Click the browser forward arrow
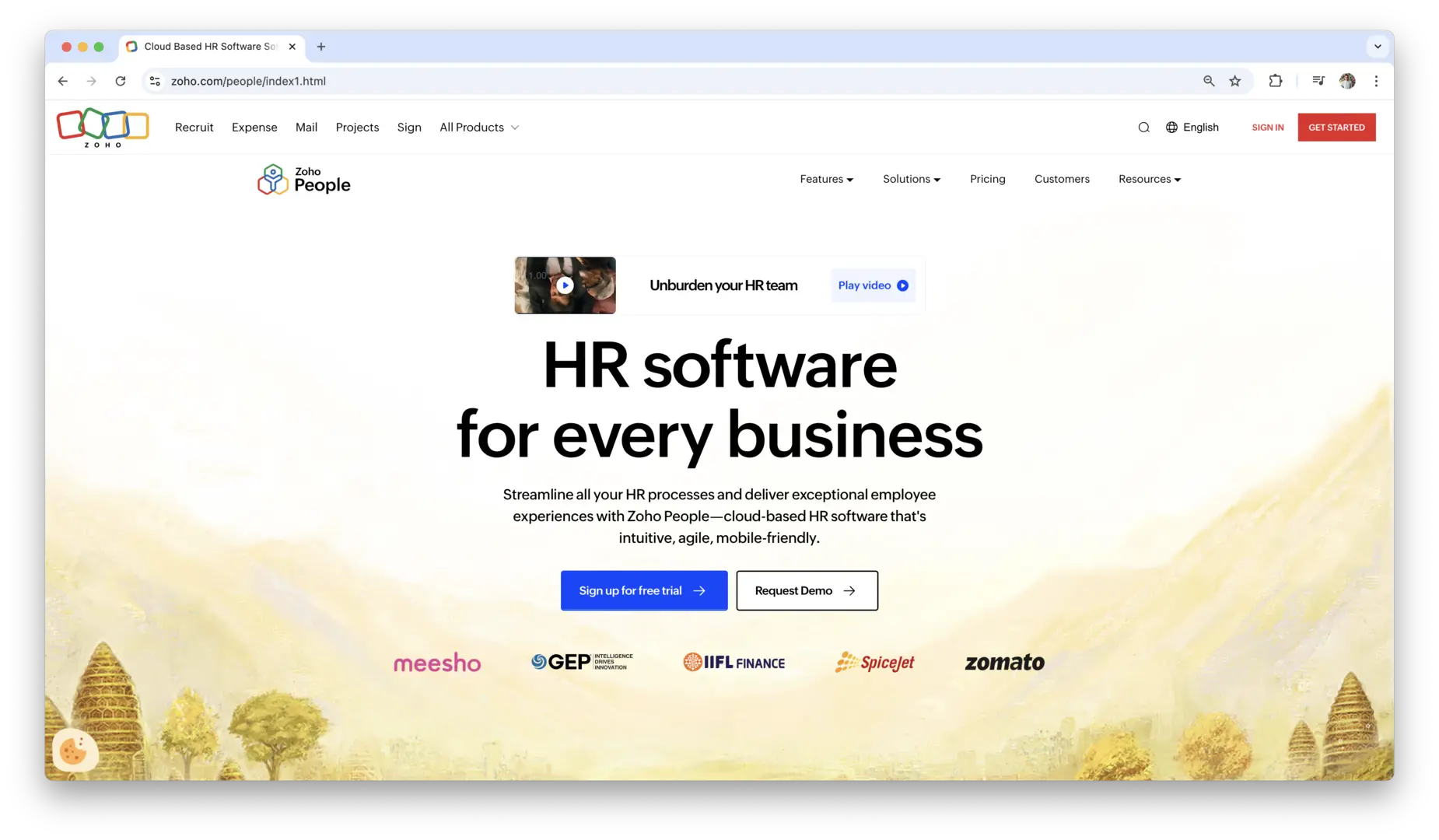1439x840 pixels. coord(92,81)
